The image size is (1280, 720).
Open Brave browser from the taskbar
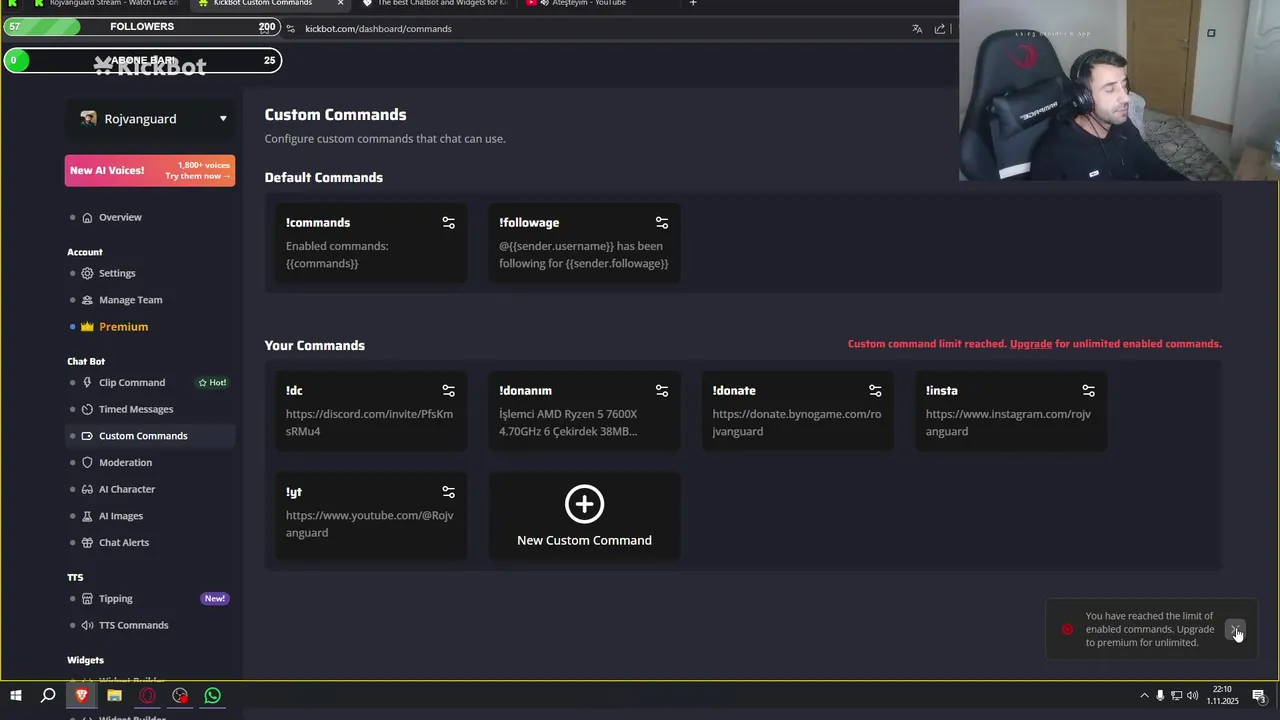pos(82,696)
